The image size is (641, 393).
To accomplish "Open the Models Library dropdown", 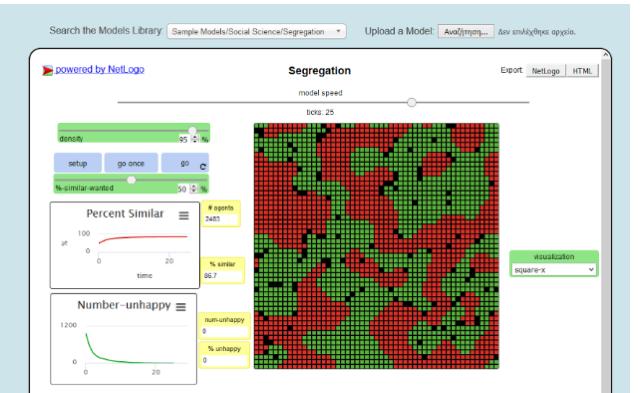I will 256,31.
